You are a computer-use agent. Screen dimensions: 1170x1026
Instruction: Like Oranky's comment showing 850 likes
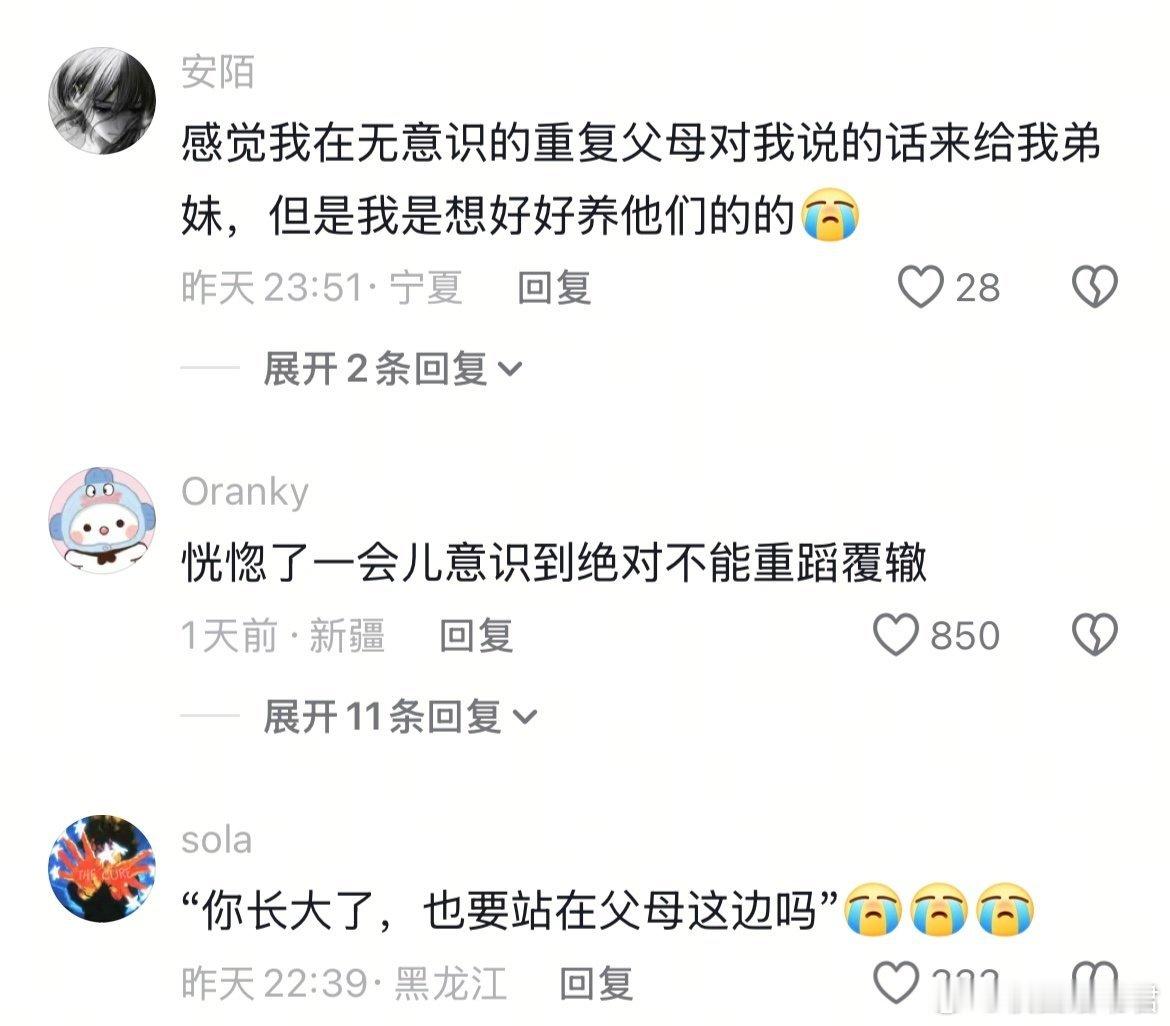click(x=895, y=635)
